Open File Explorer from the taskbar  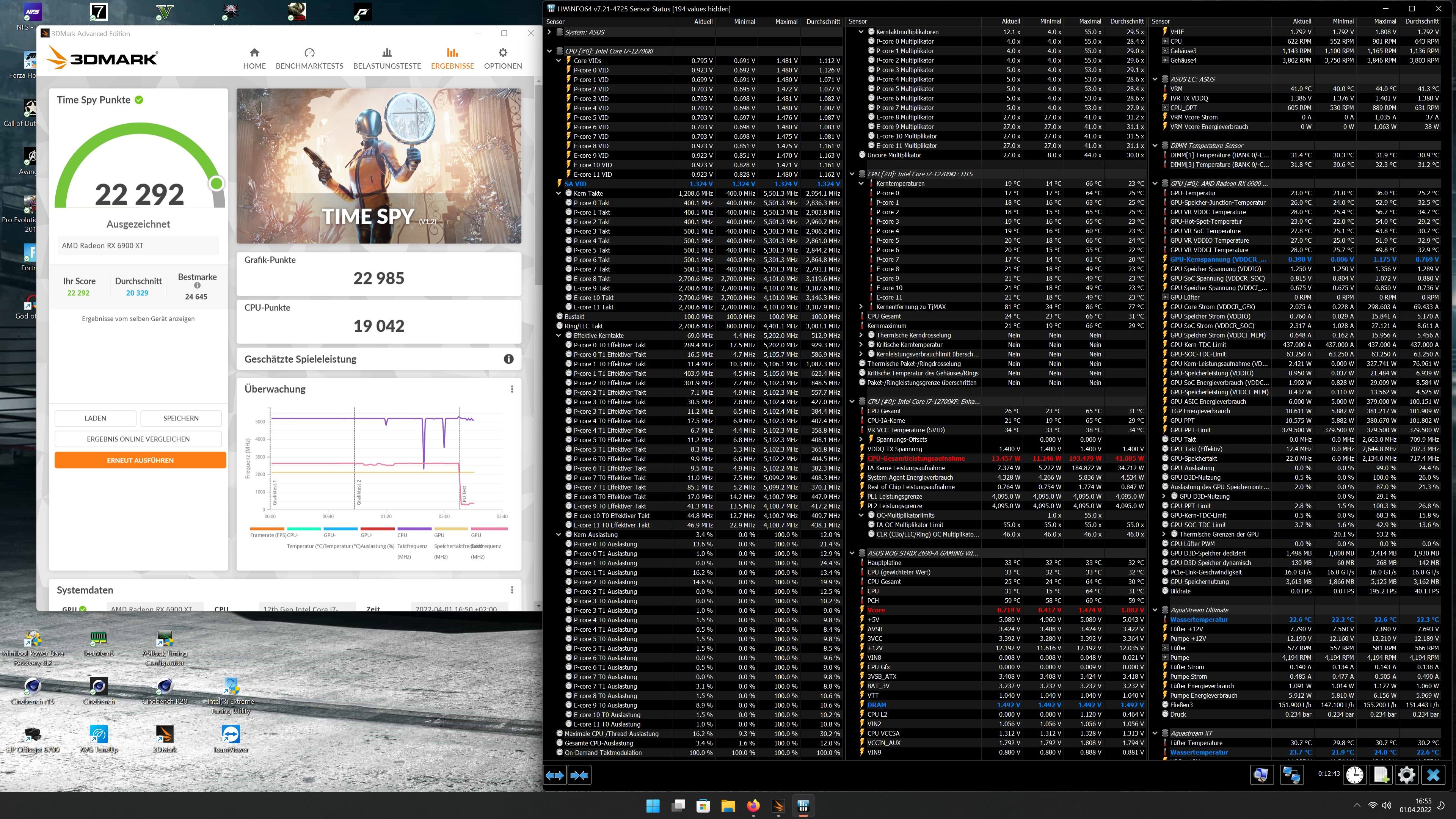pos(728,805)
